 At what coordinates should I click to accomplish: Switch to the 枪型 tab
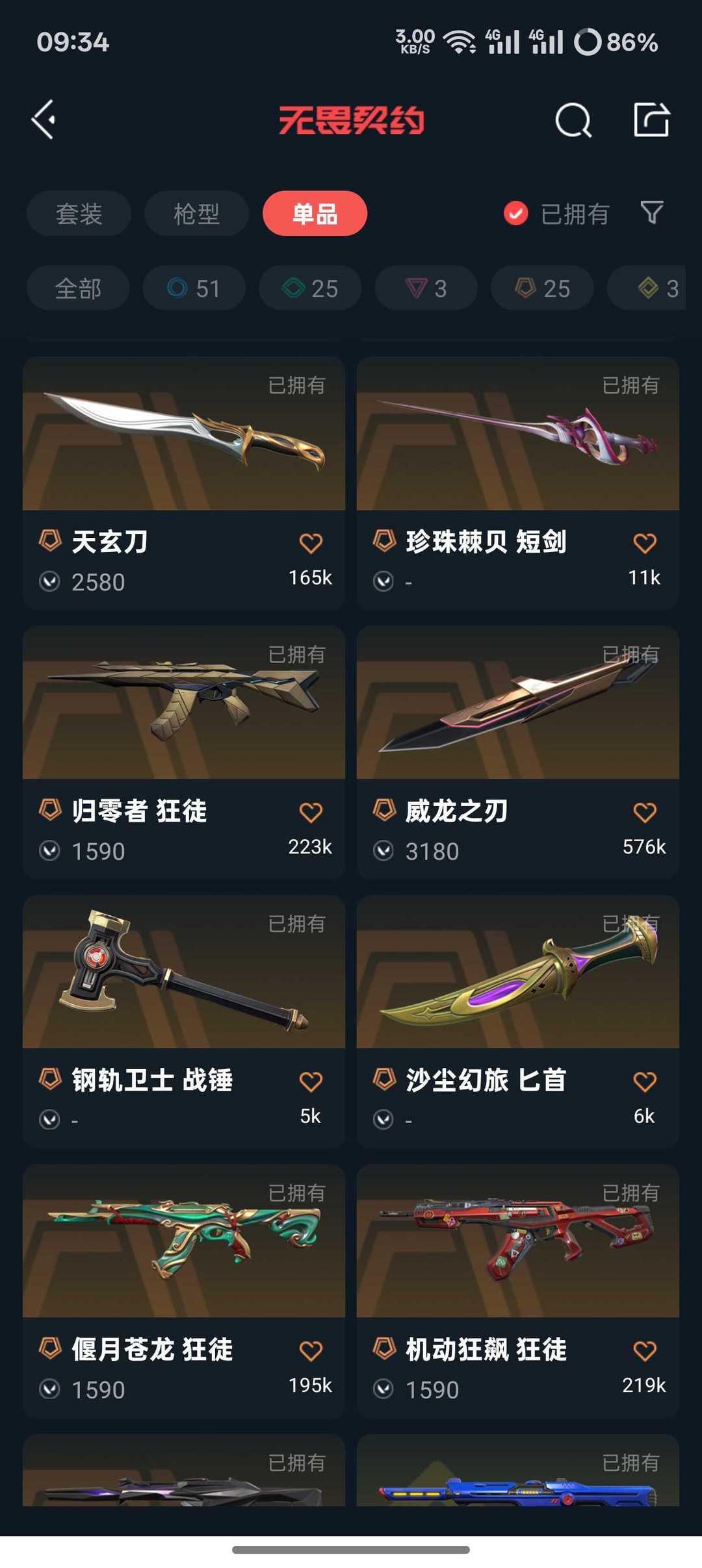tap(196, 213)
